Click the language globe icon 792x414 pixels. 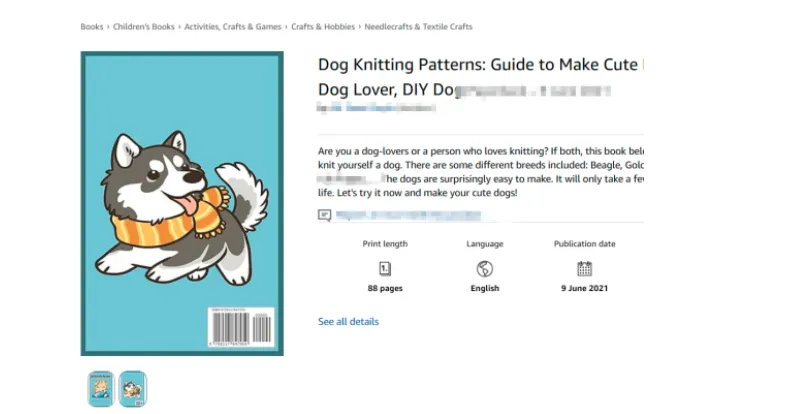coord(485,268)
